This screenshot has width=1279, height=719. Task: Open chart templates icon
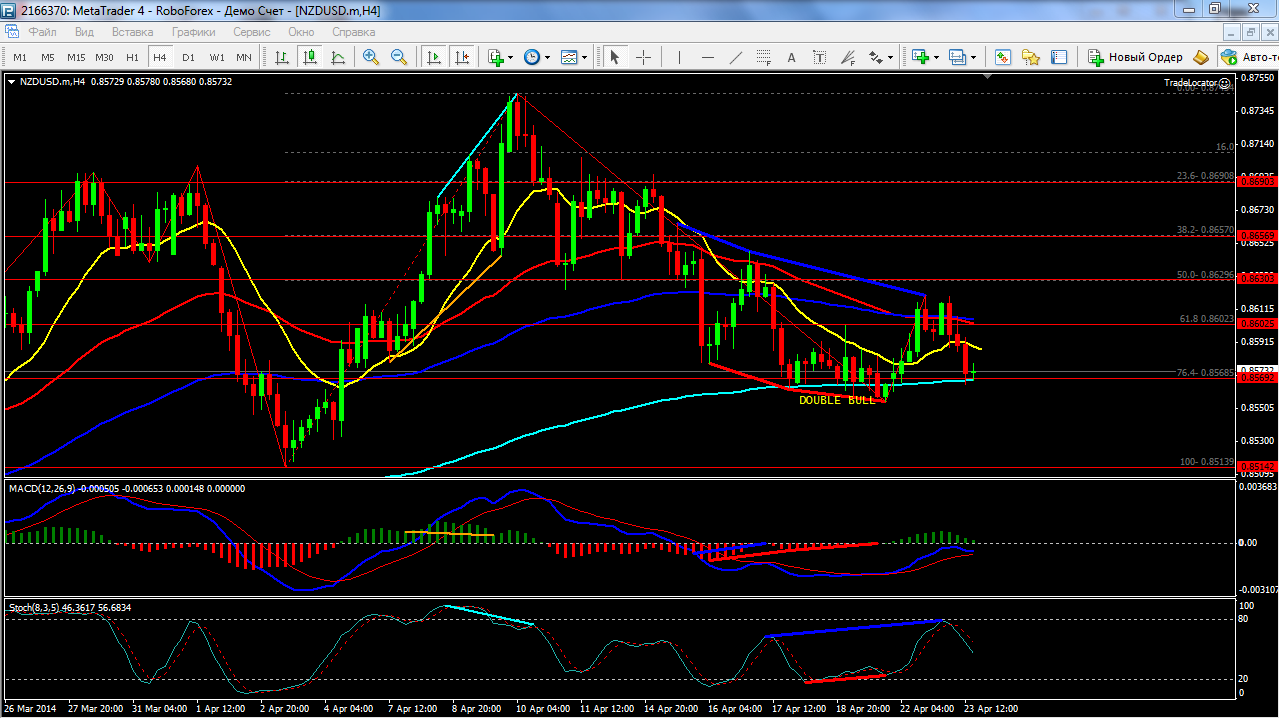568,57
